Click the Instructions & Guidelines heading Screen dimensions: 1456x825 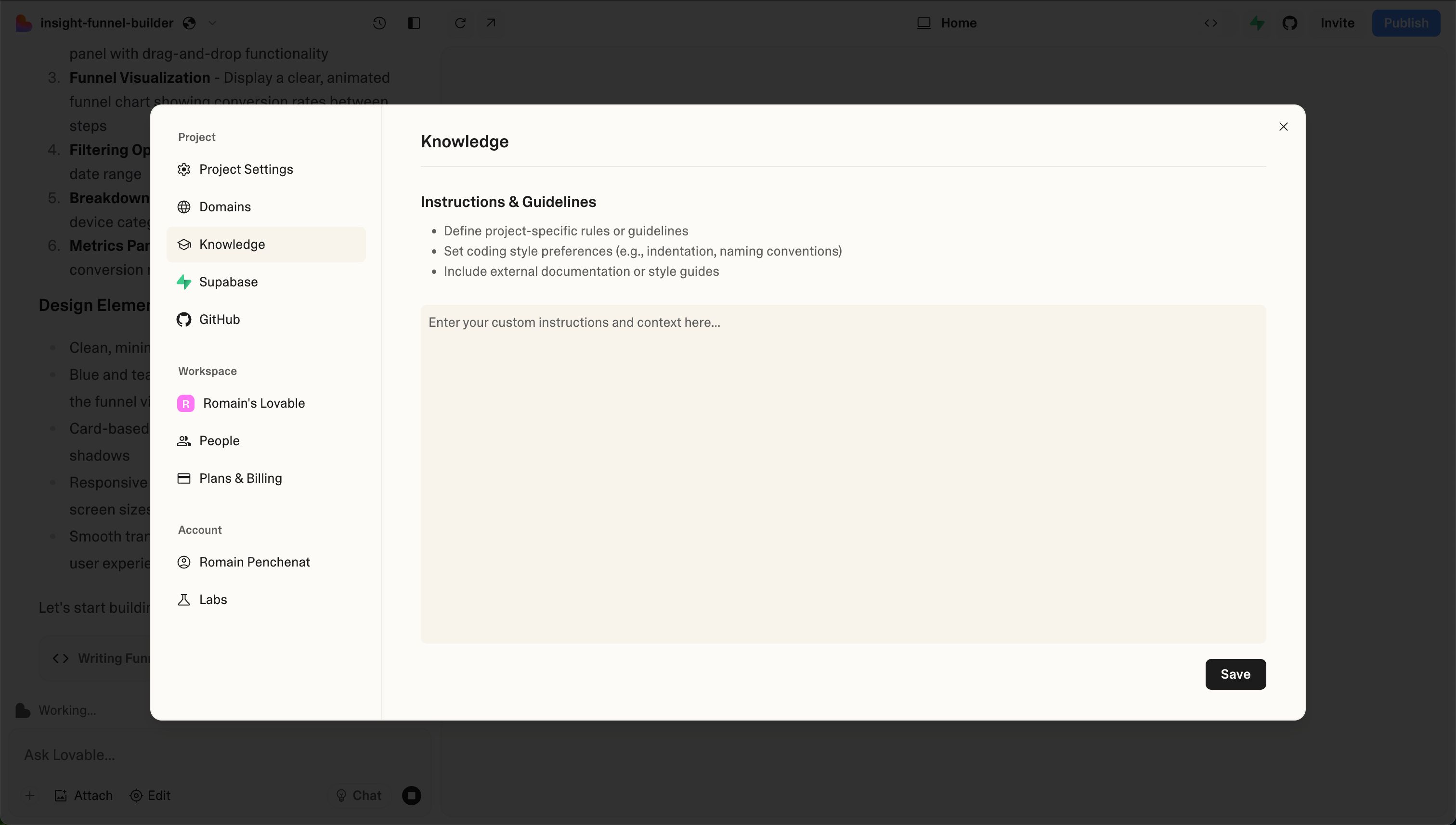point(508,202)
